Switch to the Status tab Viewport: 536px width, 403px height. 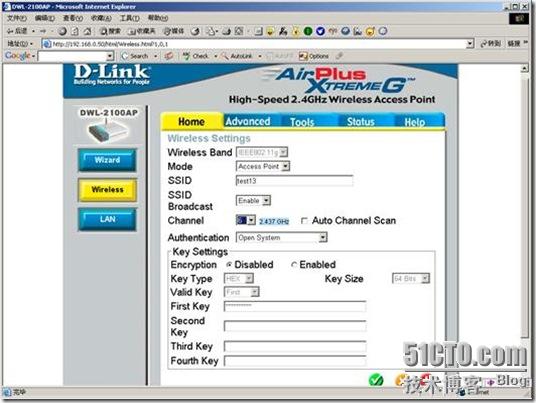click(x=360, y=122)
